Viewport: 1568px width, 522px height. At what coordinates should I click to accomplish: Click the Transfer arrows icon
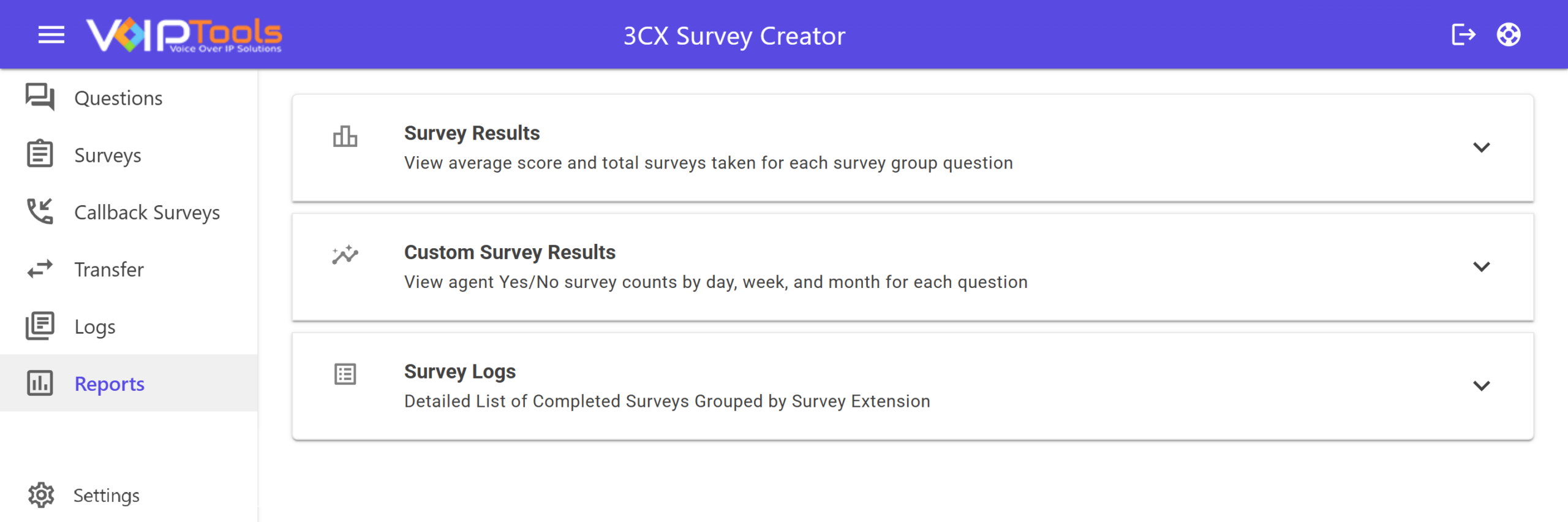40,269
